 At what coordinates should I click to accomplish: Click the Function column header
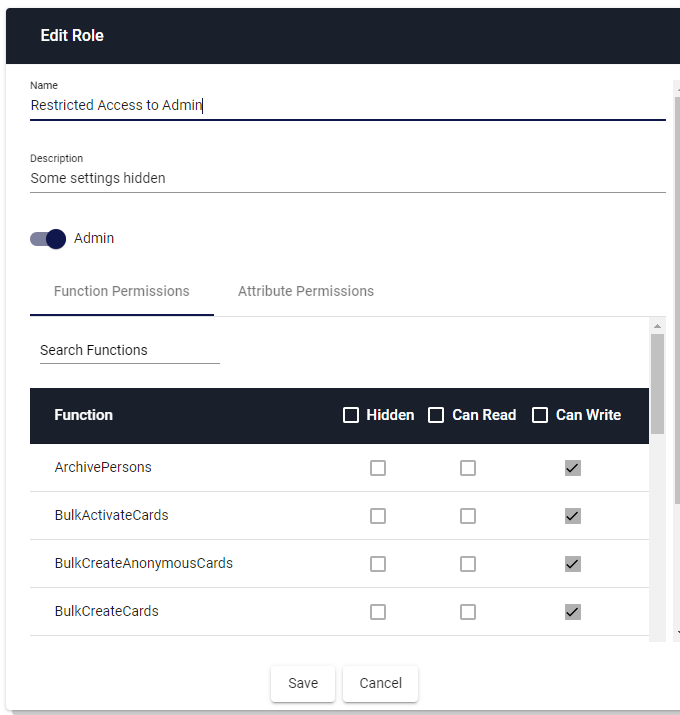click(x=83, y=415)
